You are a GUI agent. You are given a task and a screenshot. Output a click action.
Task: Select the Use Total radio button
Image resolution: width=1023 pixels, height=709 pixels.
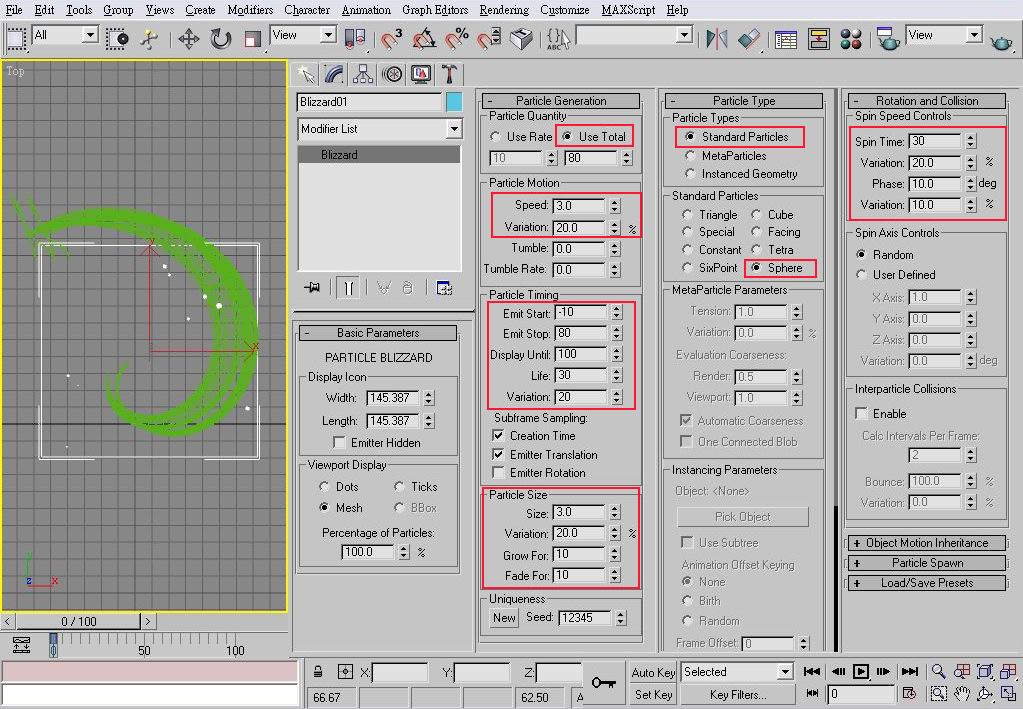tap(567, 136)
